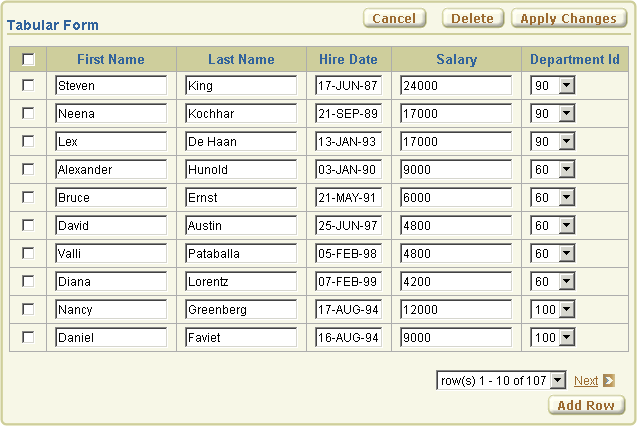Image resolution: width=637 pixels, height=426 pixels.
Task: Sort by the Last Name column header
Action: (x=241, y=59)
